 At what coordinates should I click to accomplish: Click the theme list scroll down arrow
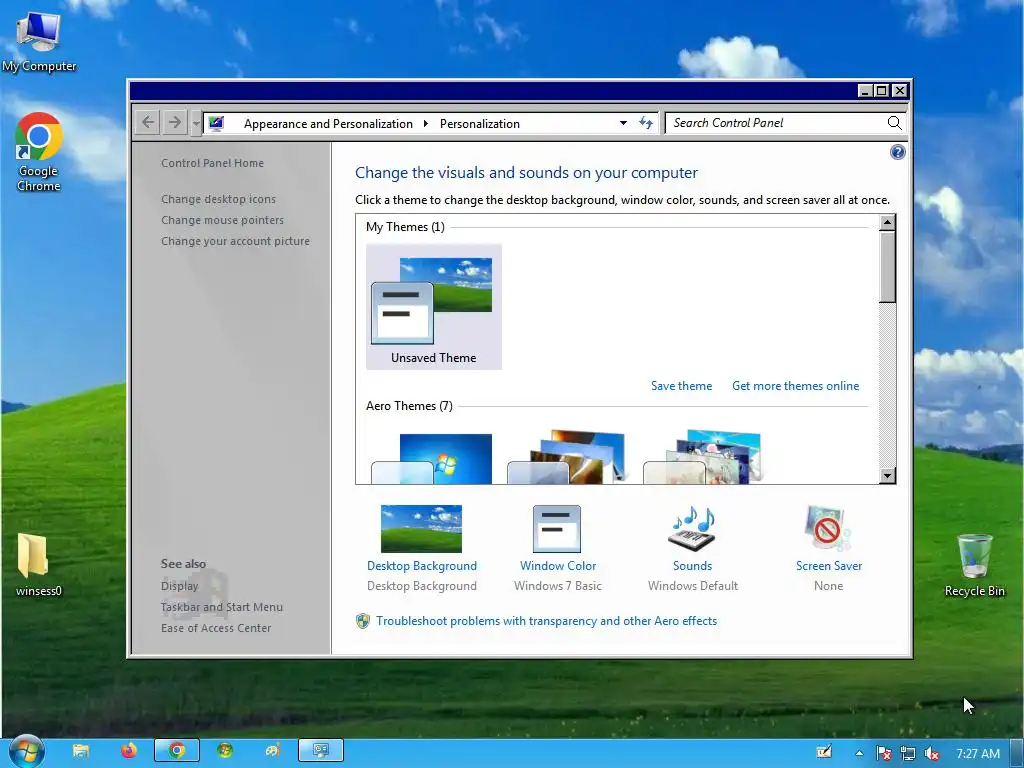point(887,475)
